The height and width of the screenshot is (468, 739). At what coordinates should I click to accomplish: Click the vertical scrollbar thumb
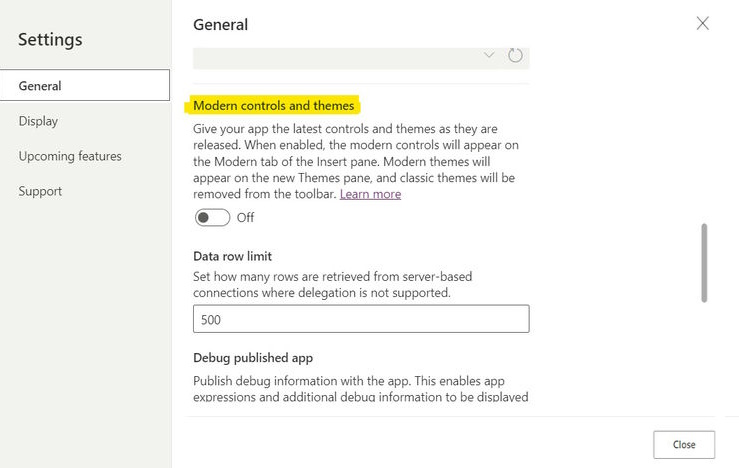(x=704, y=262)
